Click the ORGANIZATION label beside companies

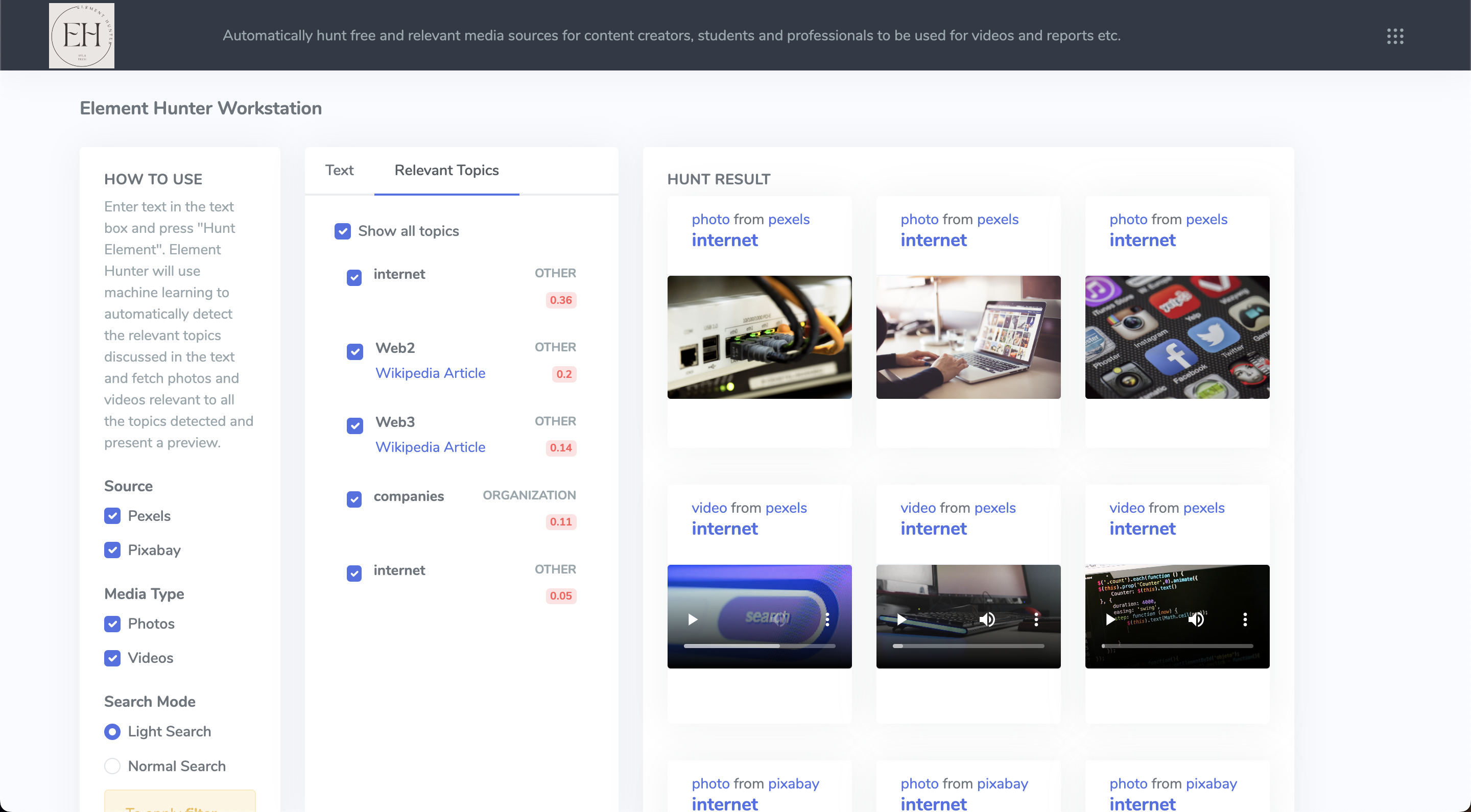coord(529,495)
